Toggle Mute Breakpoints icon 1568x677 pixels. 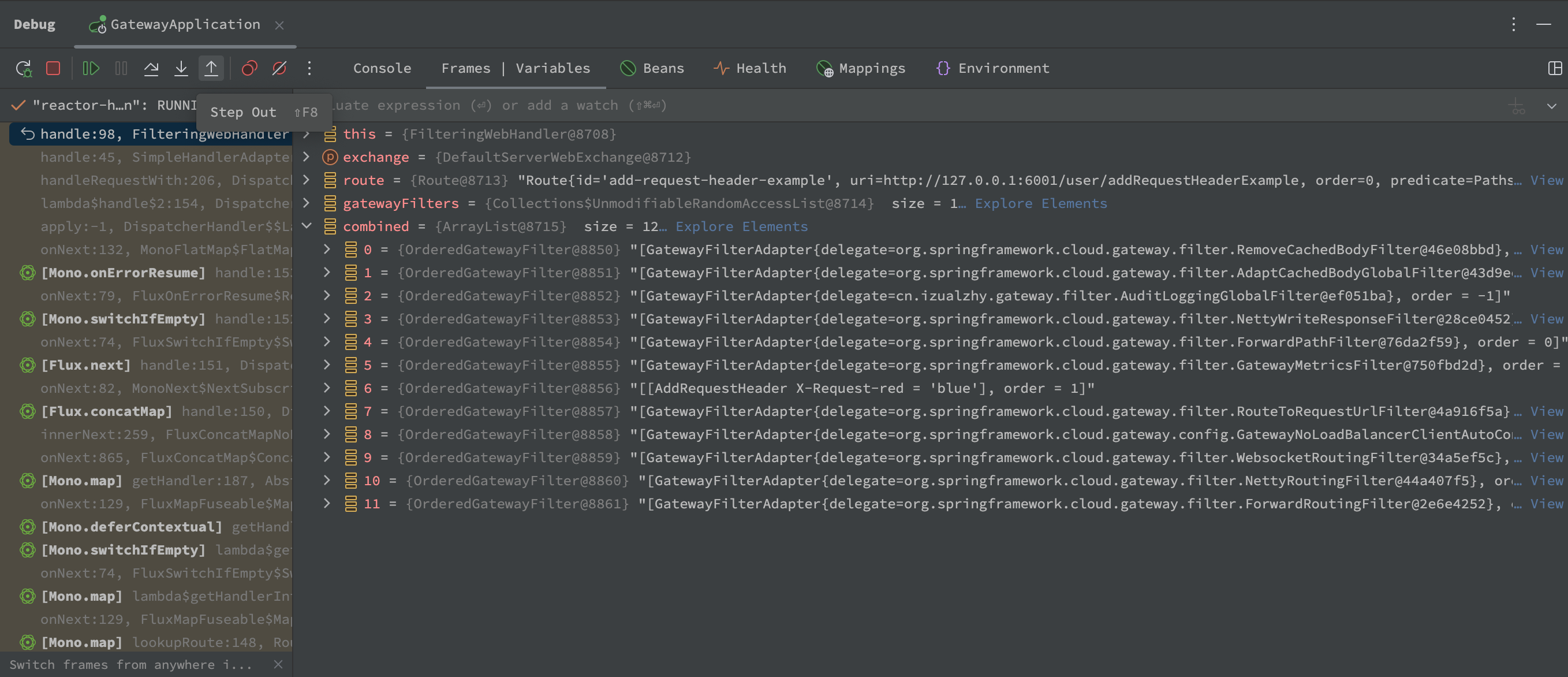click(x=279, y=68)
